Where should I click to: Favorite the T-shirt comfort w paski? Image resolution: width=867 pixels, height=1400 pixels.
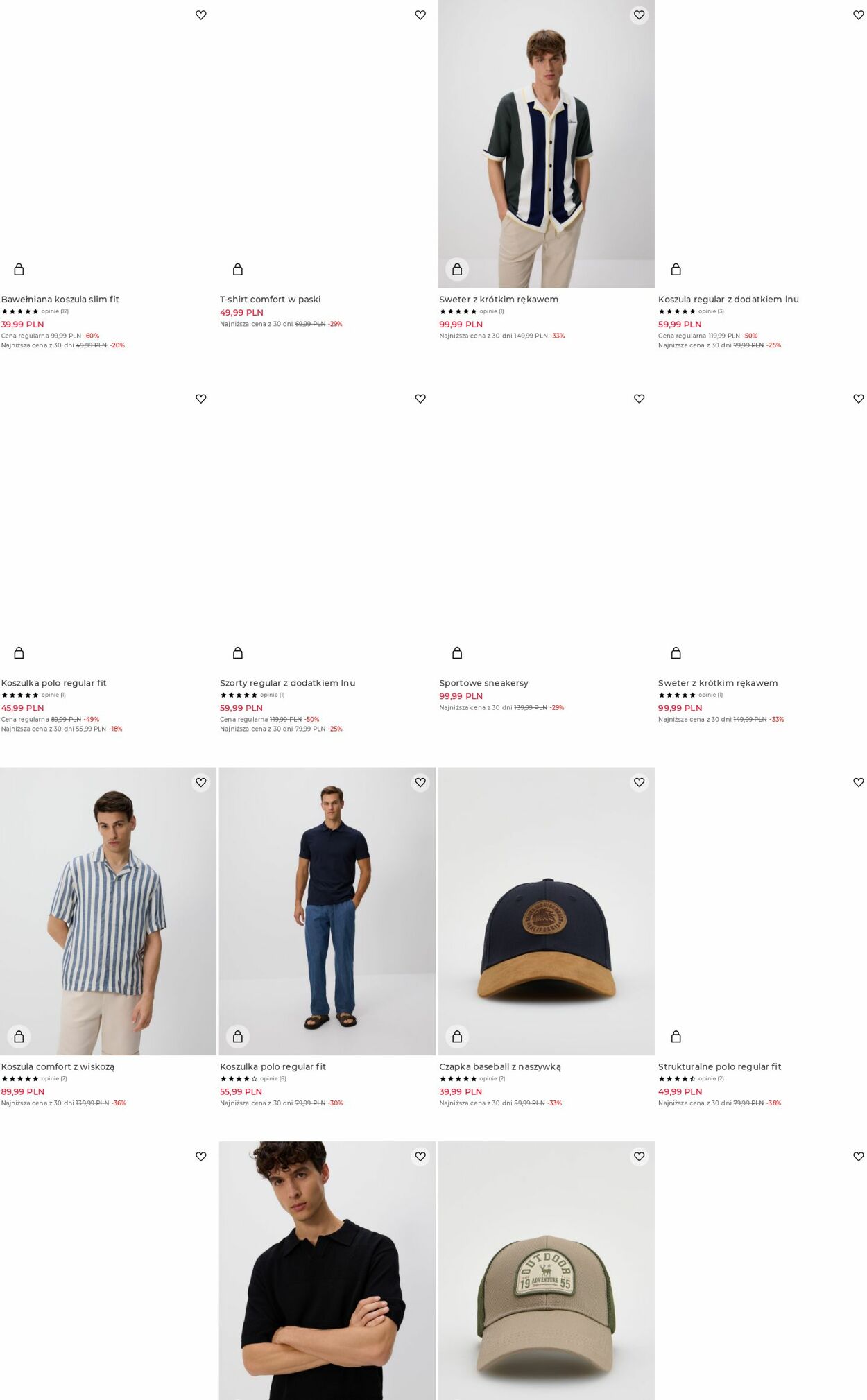point(420,15)
